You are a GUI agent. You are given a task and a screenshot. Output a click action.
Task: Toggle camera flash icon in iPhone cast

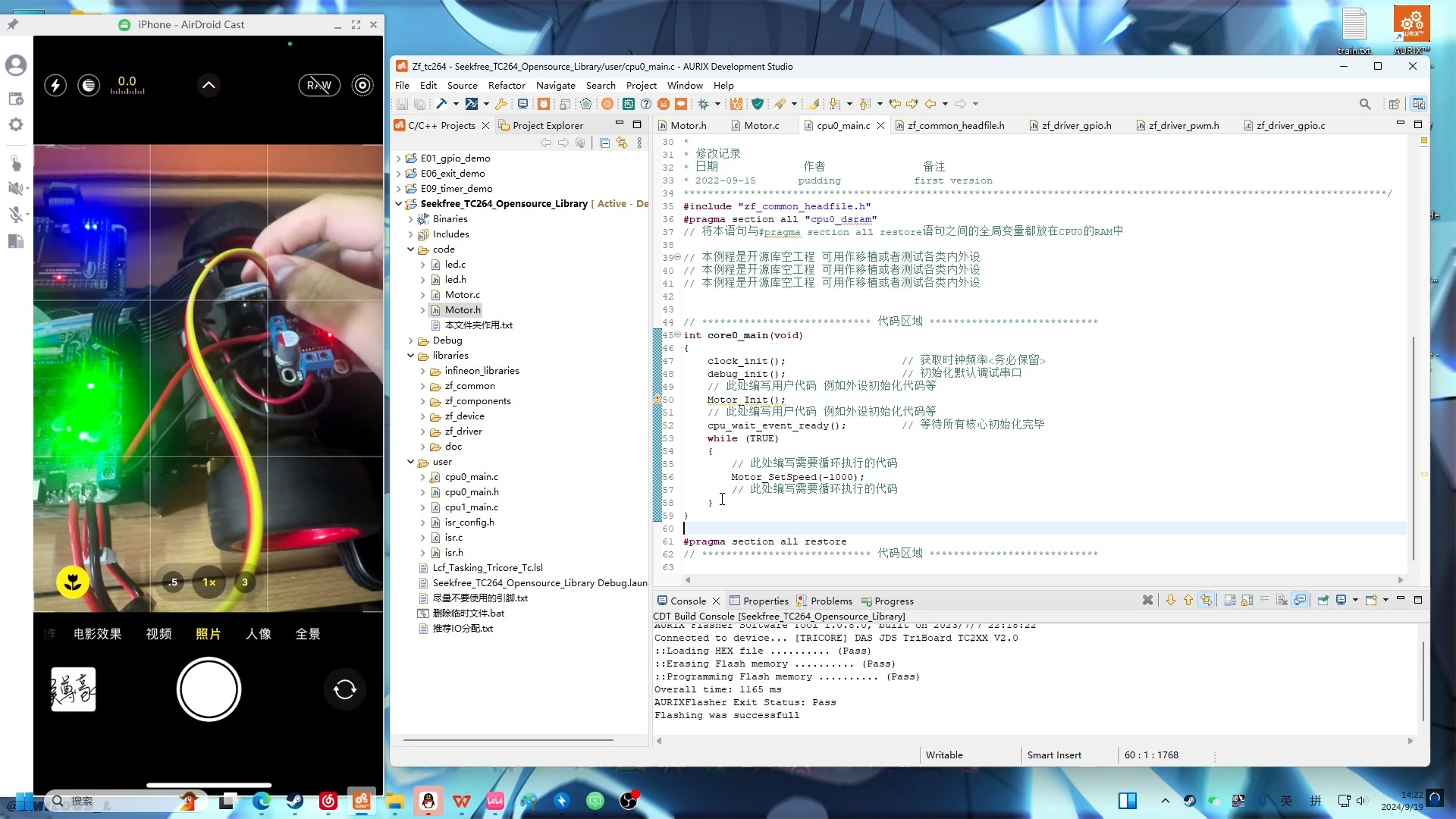(55, 85)
